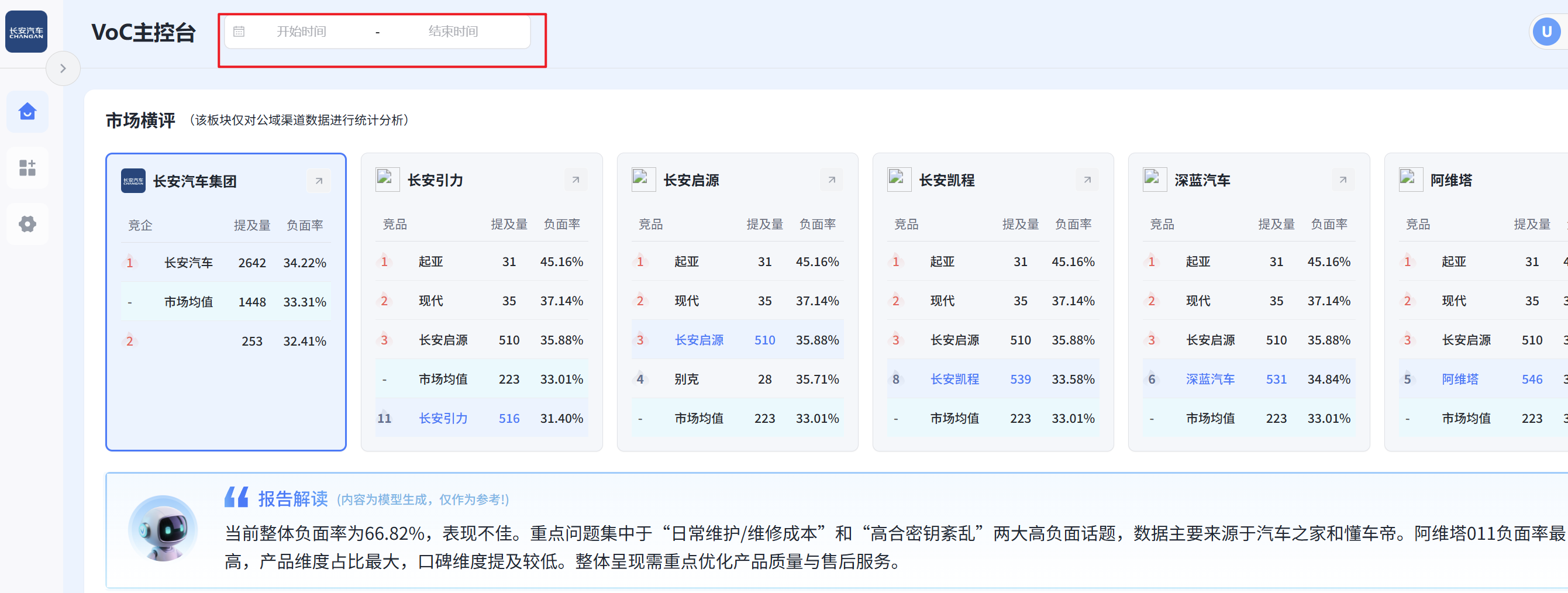Click the value 2642 in 长安汽车集团 card
The height and width of the screenshot is (593, 1568).
coord(252,263)
